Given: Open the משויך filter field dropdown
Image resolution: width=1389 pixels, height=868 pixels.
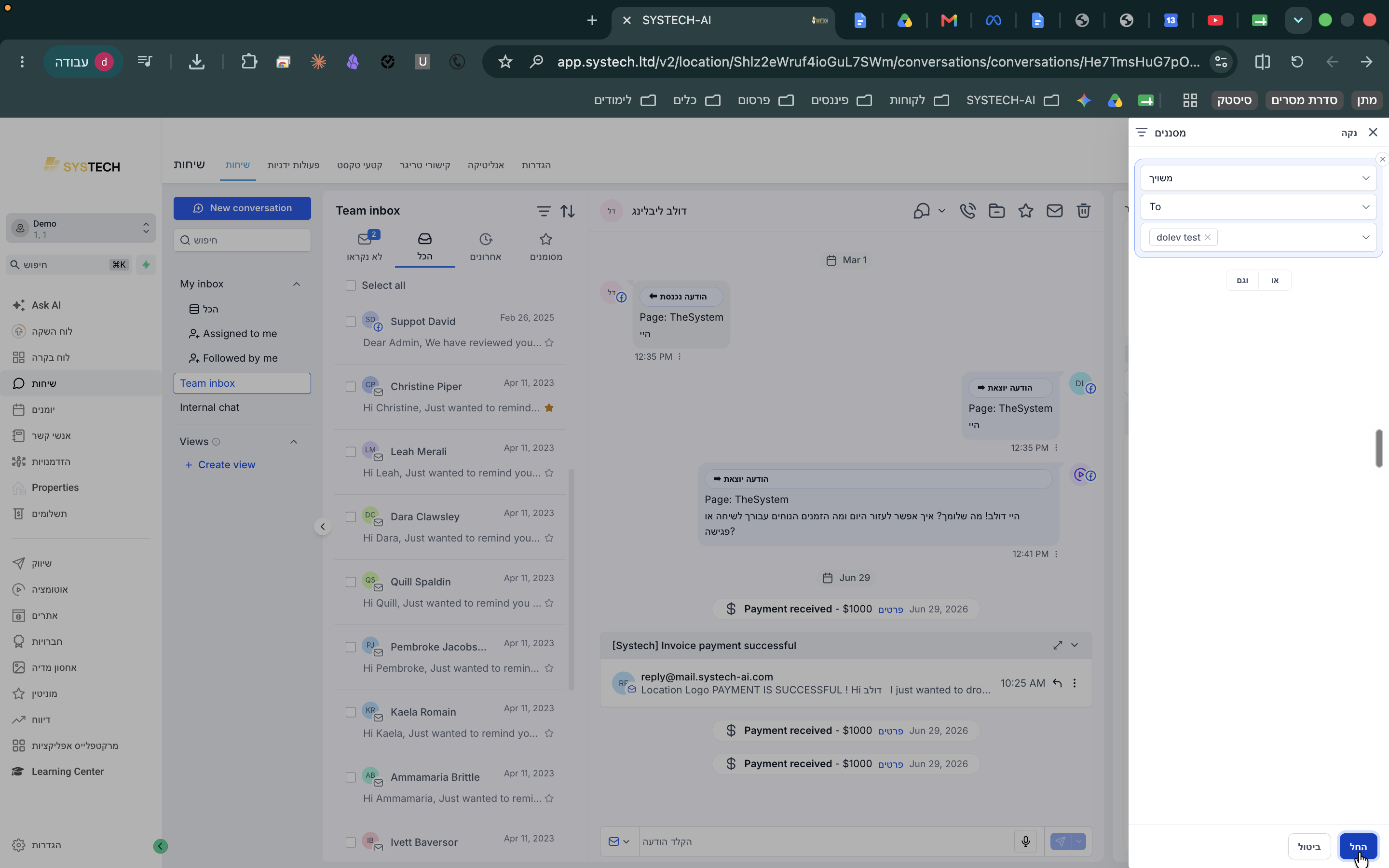Looking at the screenshot, I should [1258, 178].
